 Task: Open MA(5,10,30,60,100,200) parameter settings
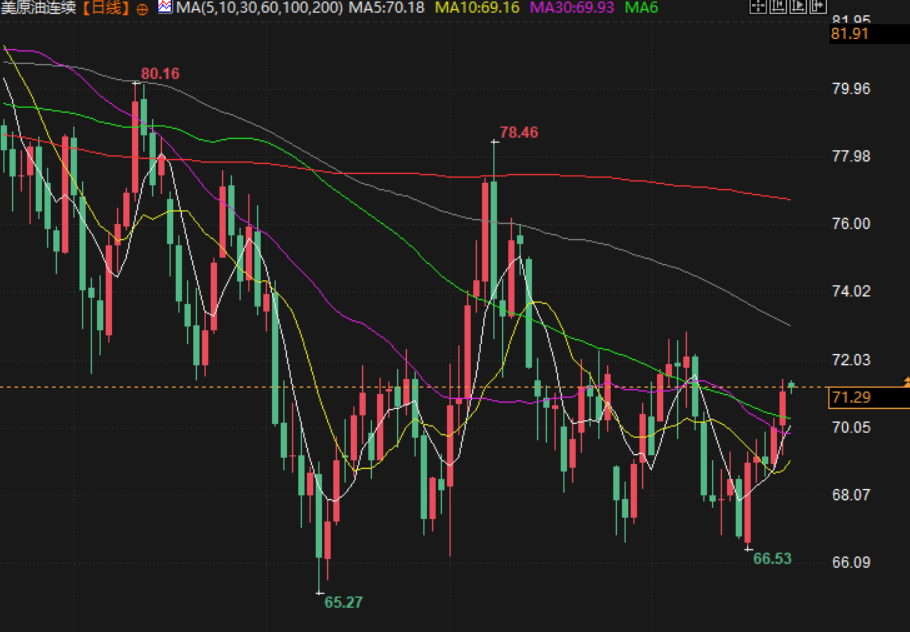[x=259, y=8]
